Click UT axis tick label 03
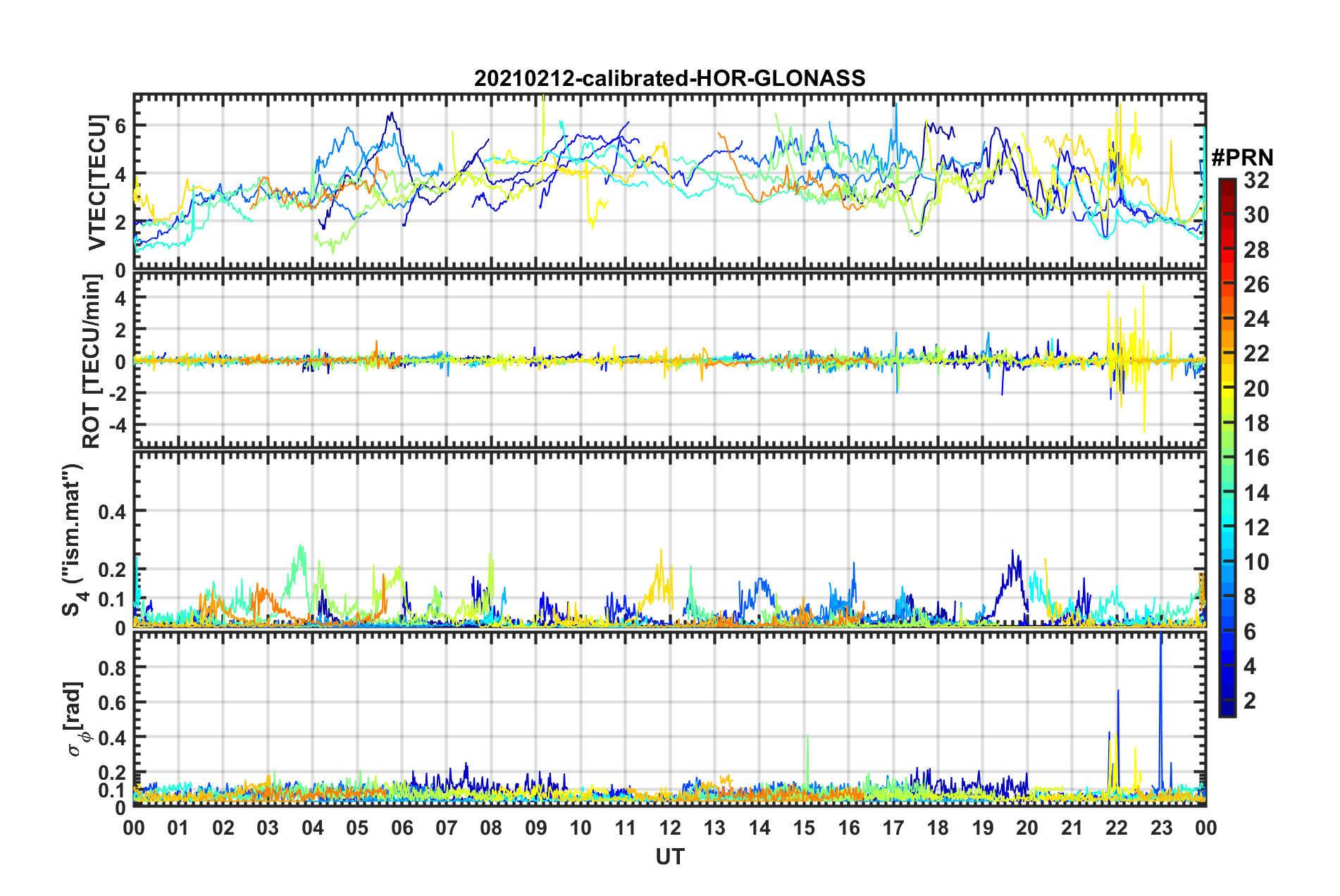 pyautogui.click(x=268, y=828)
